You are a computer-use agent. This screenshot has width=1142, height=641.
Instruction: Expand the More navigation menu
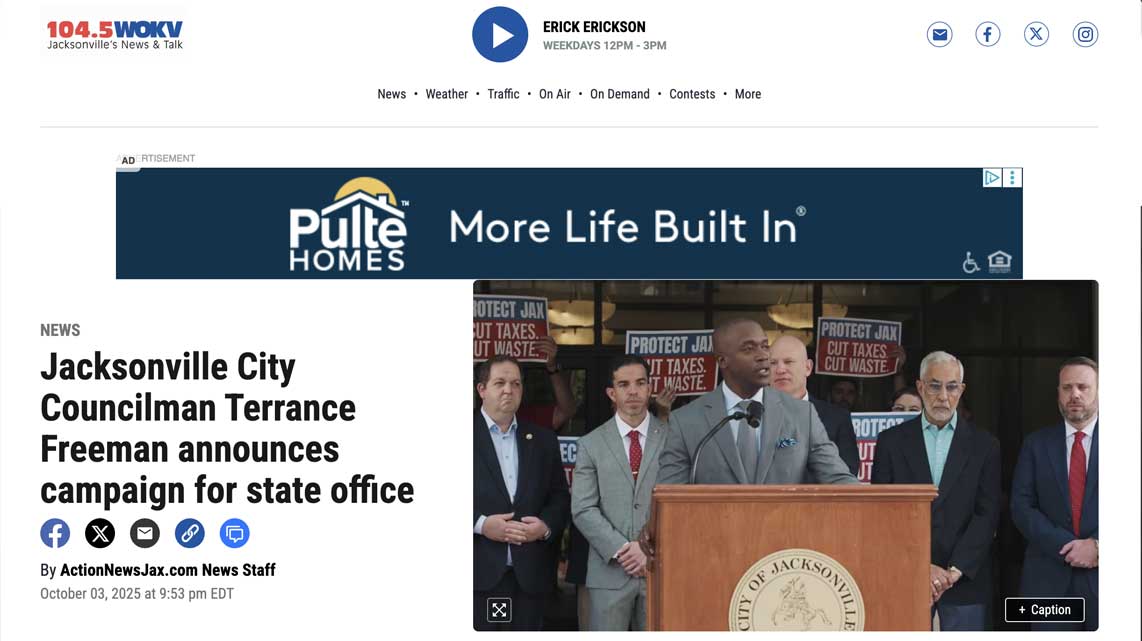point(747,94)
